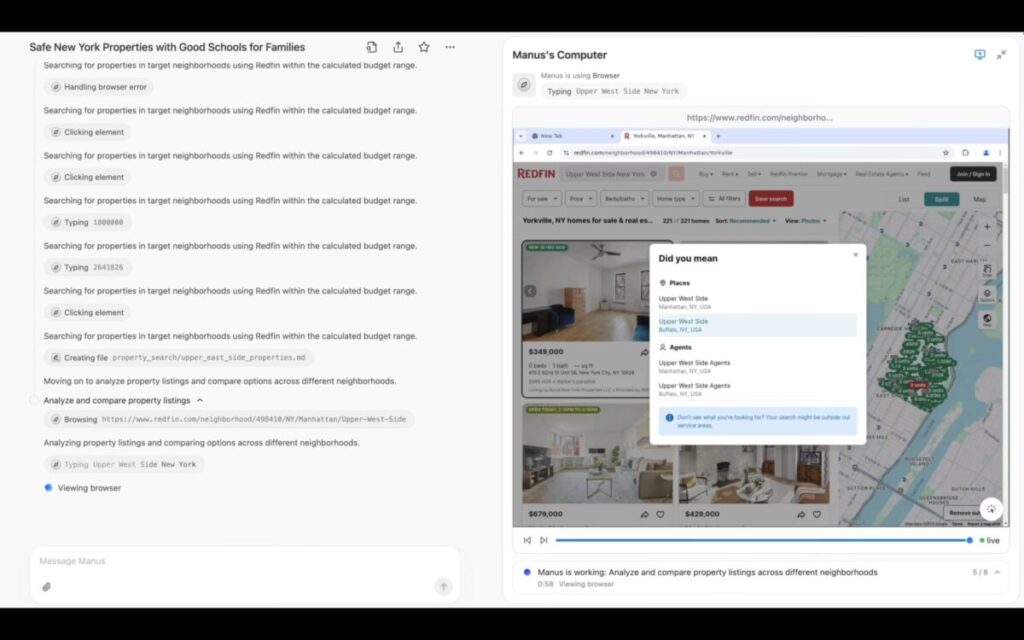Favorite the $679,000 listing with the heart
The width and height of the screenshot is (1024, 640).
pyautogui.click(x=660, y=515)
